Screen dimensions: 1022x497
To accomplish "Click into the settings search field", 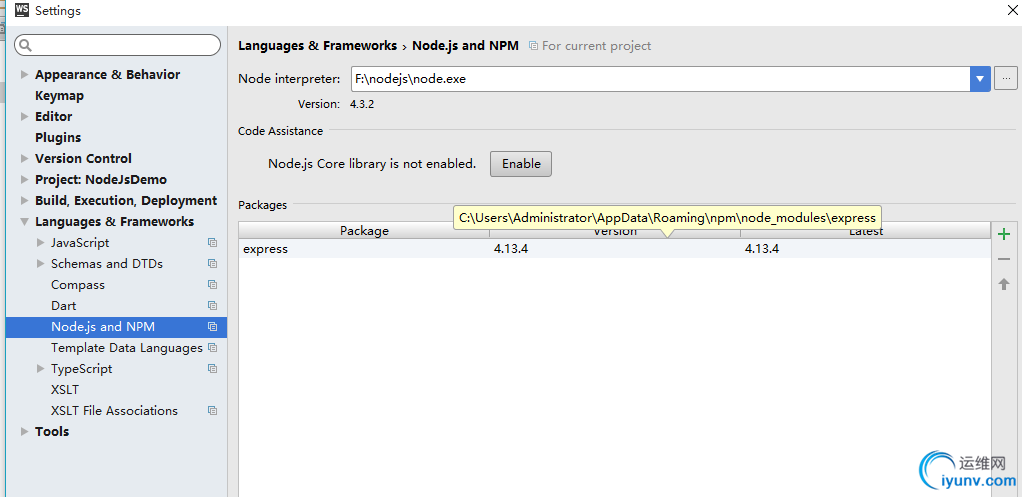I will (117, 45).
